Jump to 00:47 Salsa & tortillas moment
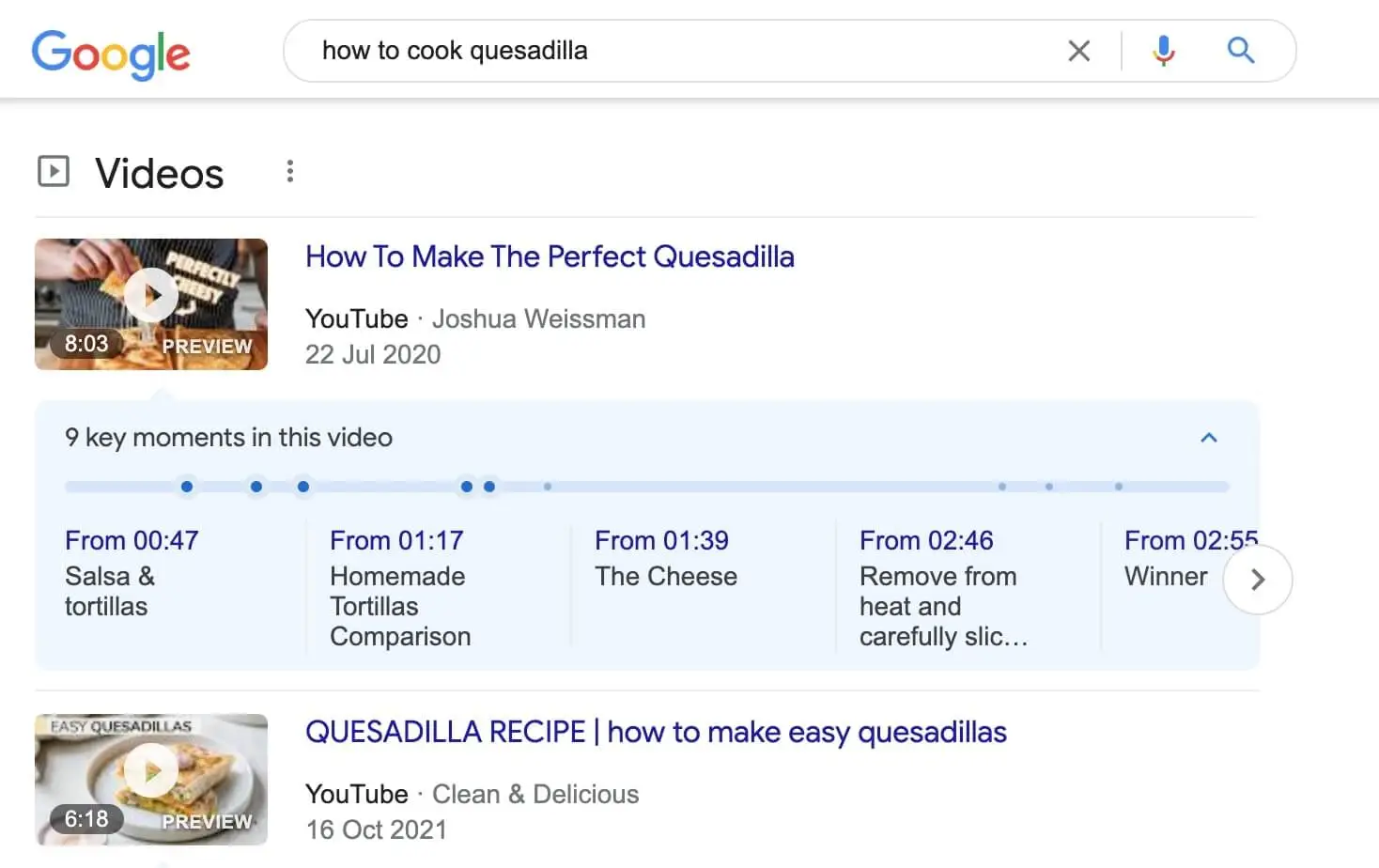The width and height of the screenshot is (1379, 868). [x=132, y=541]
